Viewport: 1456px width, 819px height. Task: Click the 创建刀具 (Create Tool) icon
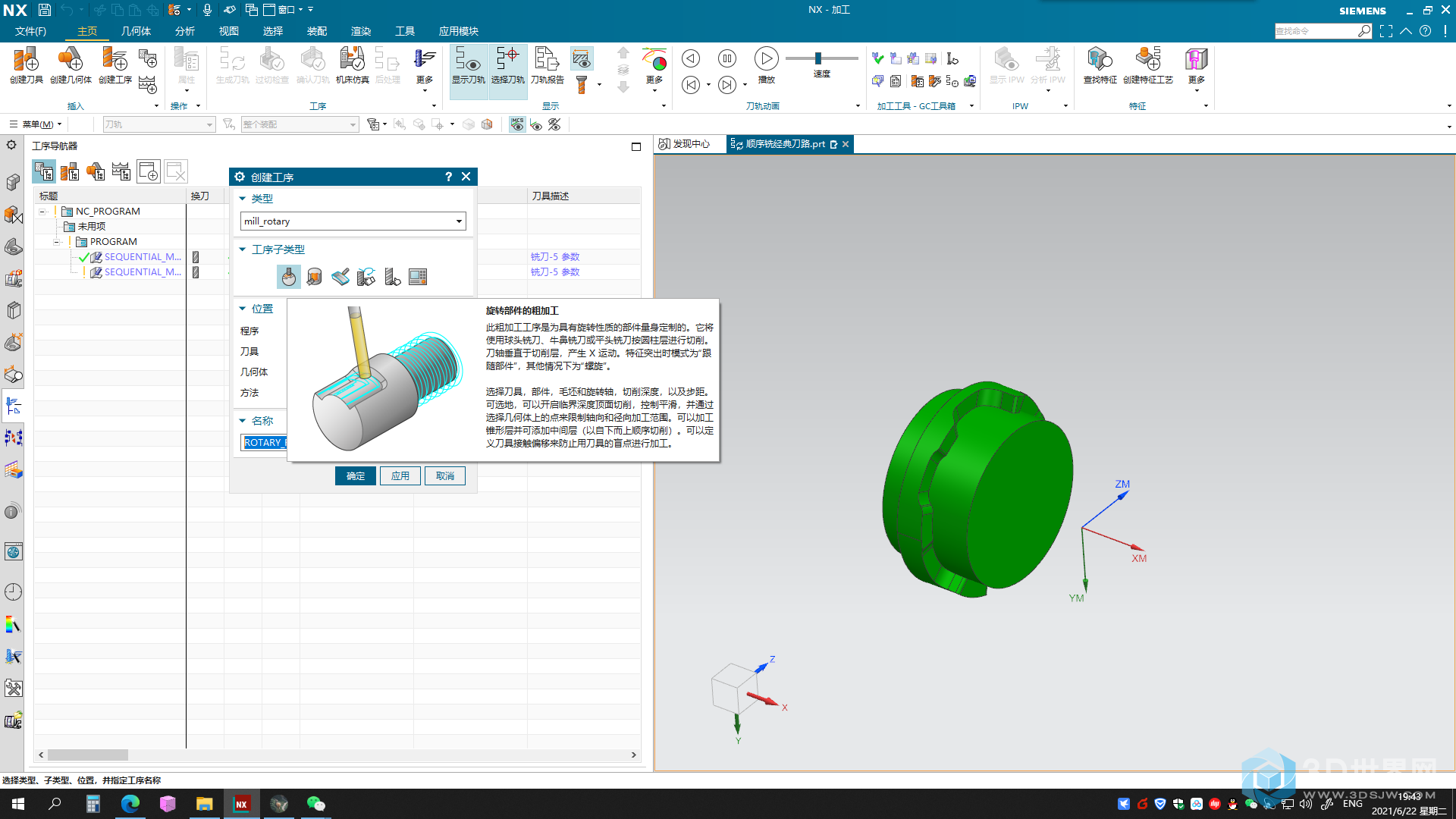tap(26, 64)
